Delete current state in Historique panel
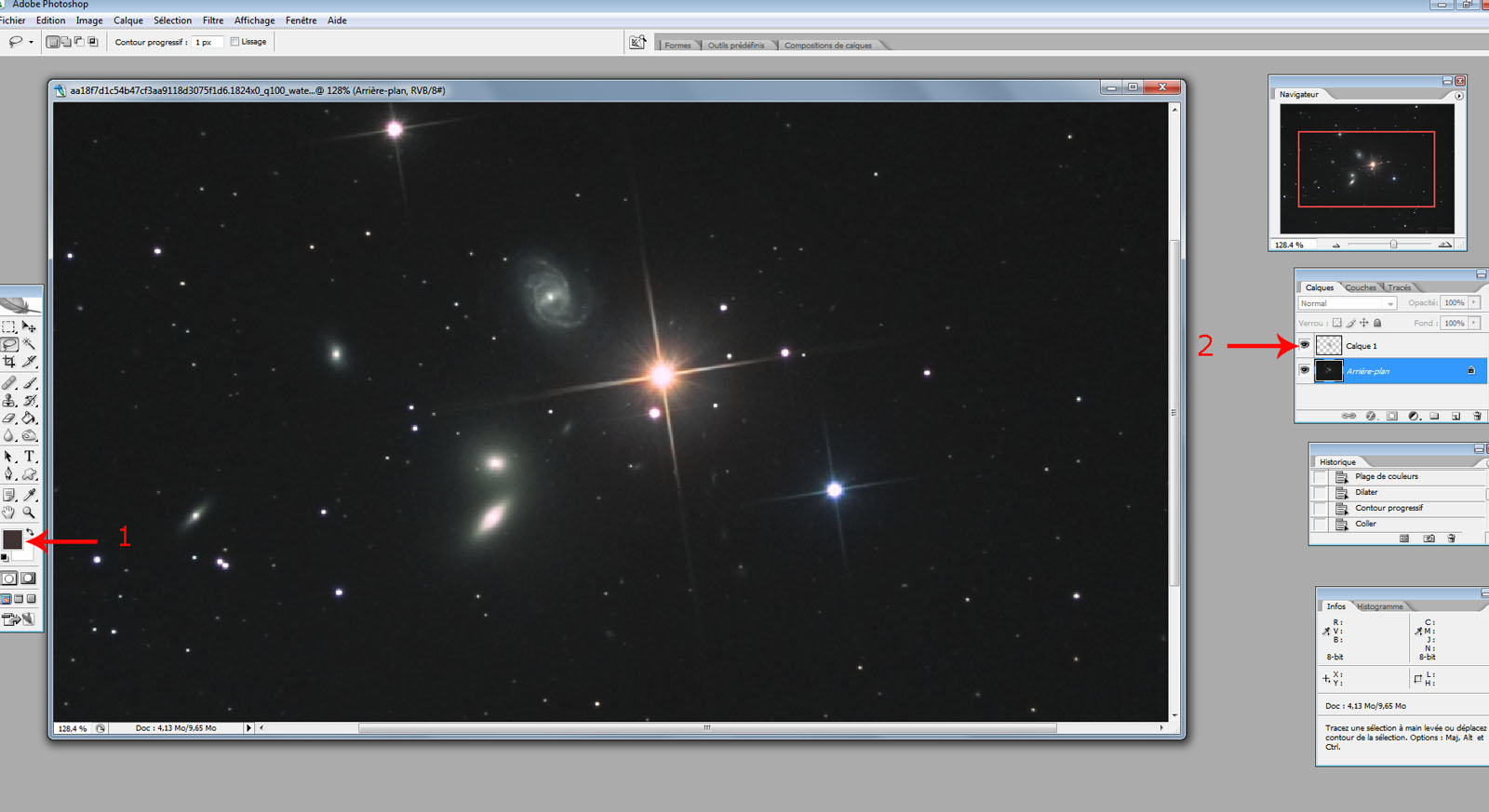 coord(1451,539)
